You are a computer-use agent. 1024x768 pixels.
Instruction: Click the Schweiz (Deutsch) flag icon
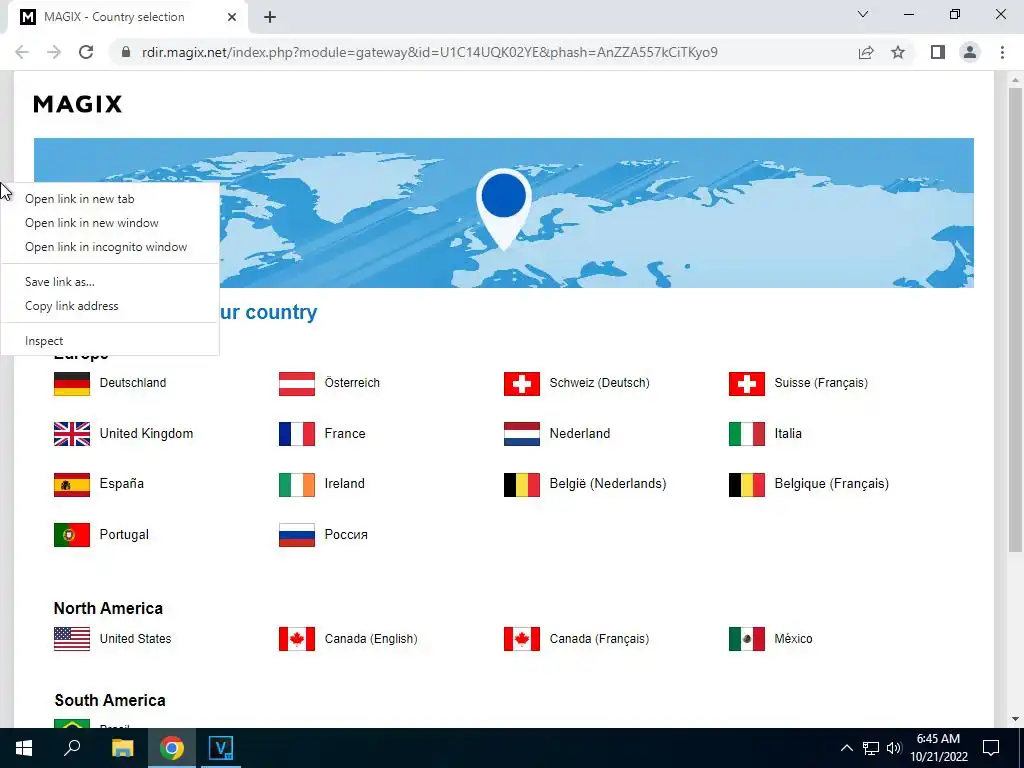(x=522, y=384)
